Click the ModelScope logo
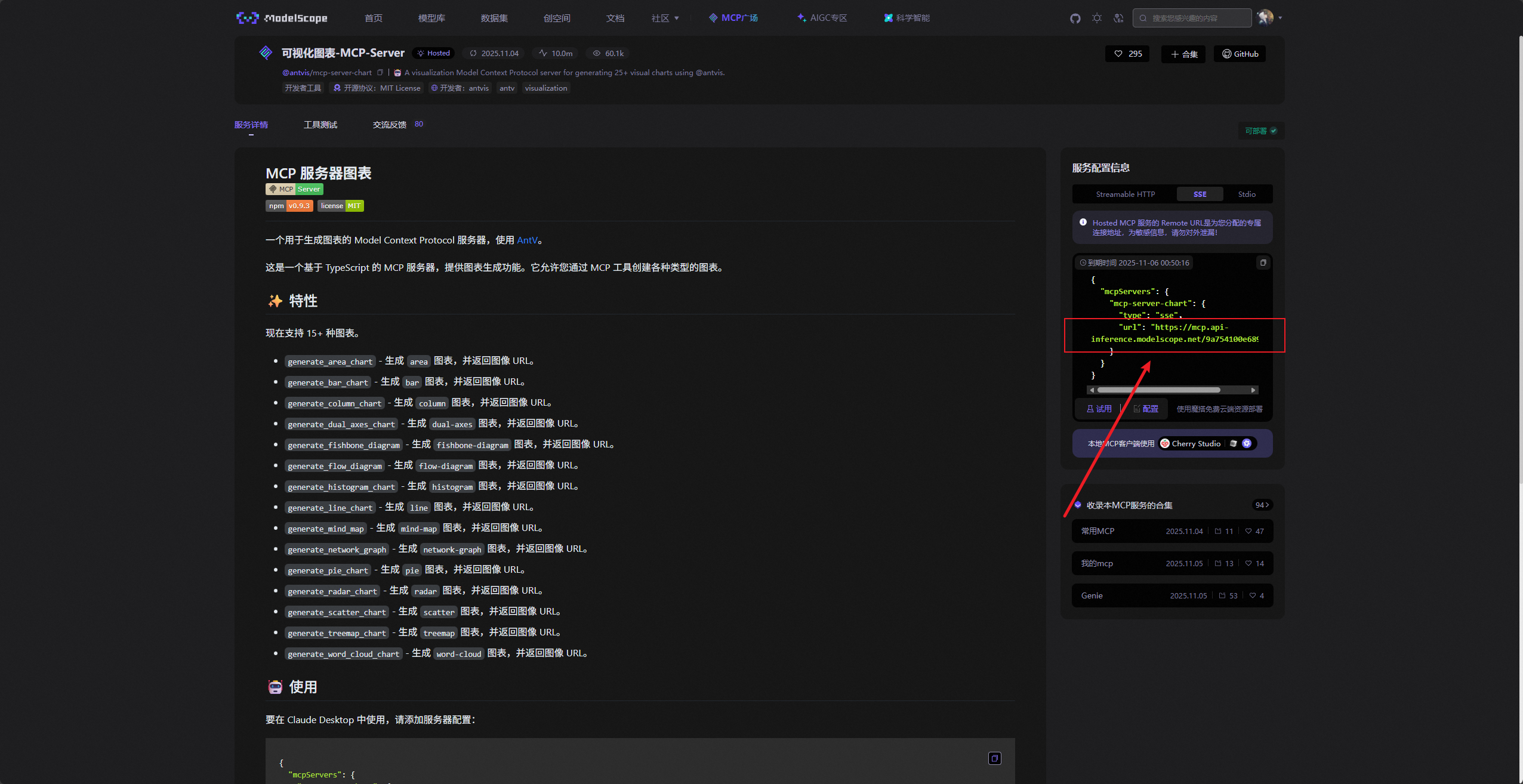The height and width of the screenshot is (784, 1523). click(282, 18)
